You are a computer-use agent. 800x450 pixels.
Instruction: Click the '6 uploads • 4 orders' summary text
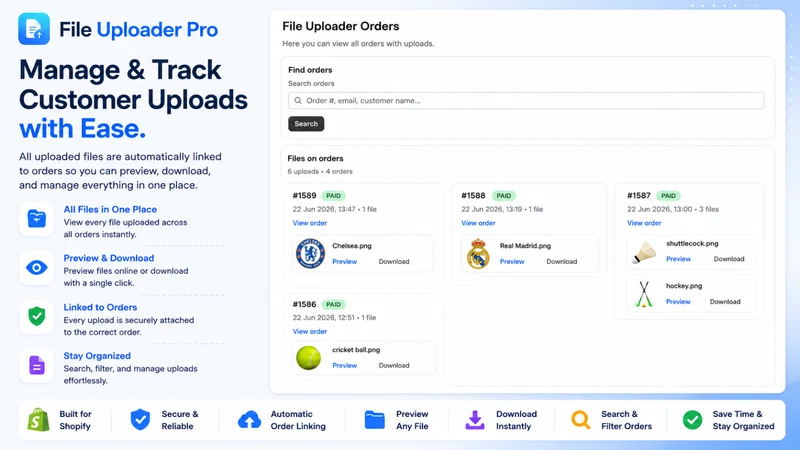[x=320, y=171]
